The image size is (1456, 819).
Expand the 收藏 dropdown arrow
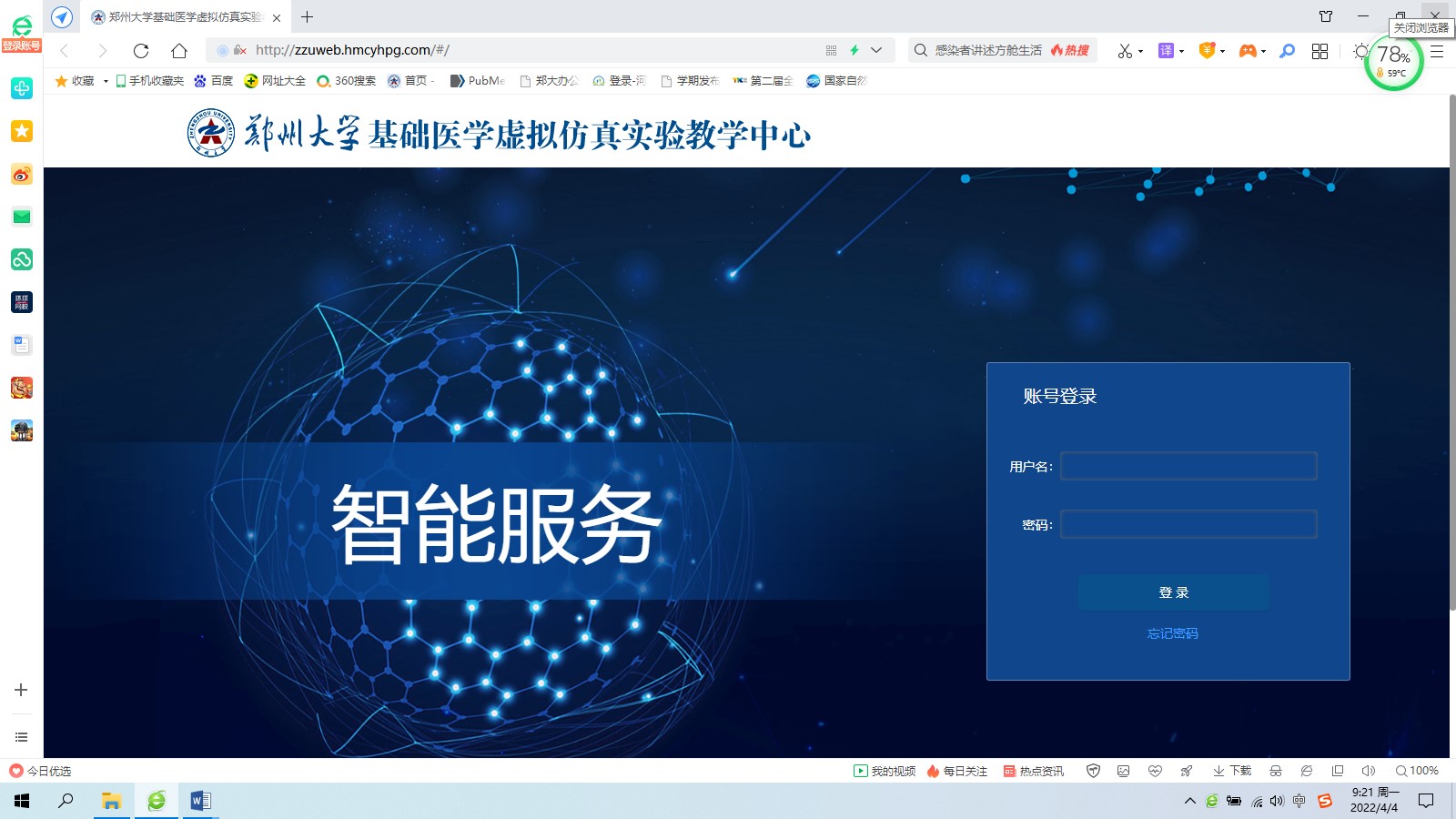pyautogui.click(x=106, y=81)
